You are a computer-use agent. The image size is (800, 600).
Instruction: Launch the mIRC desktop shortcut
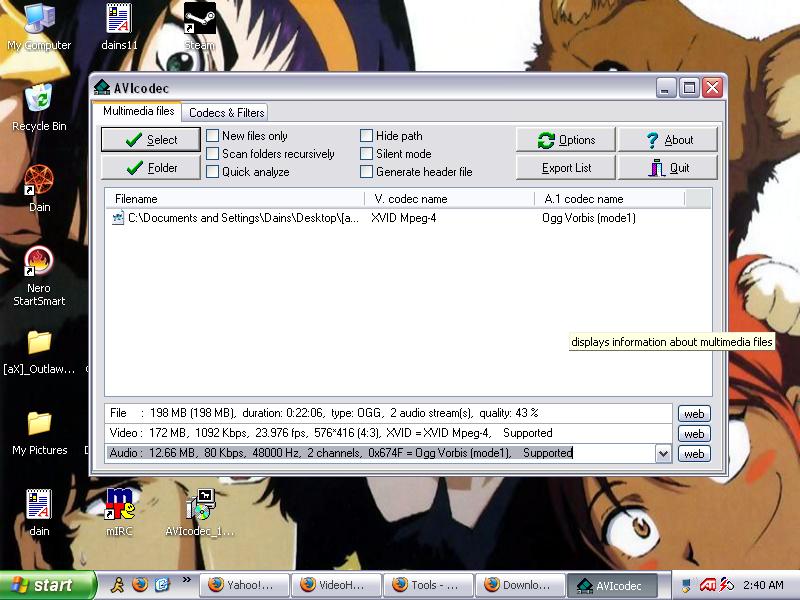click(119, 512)
